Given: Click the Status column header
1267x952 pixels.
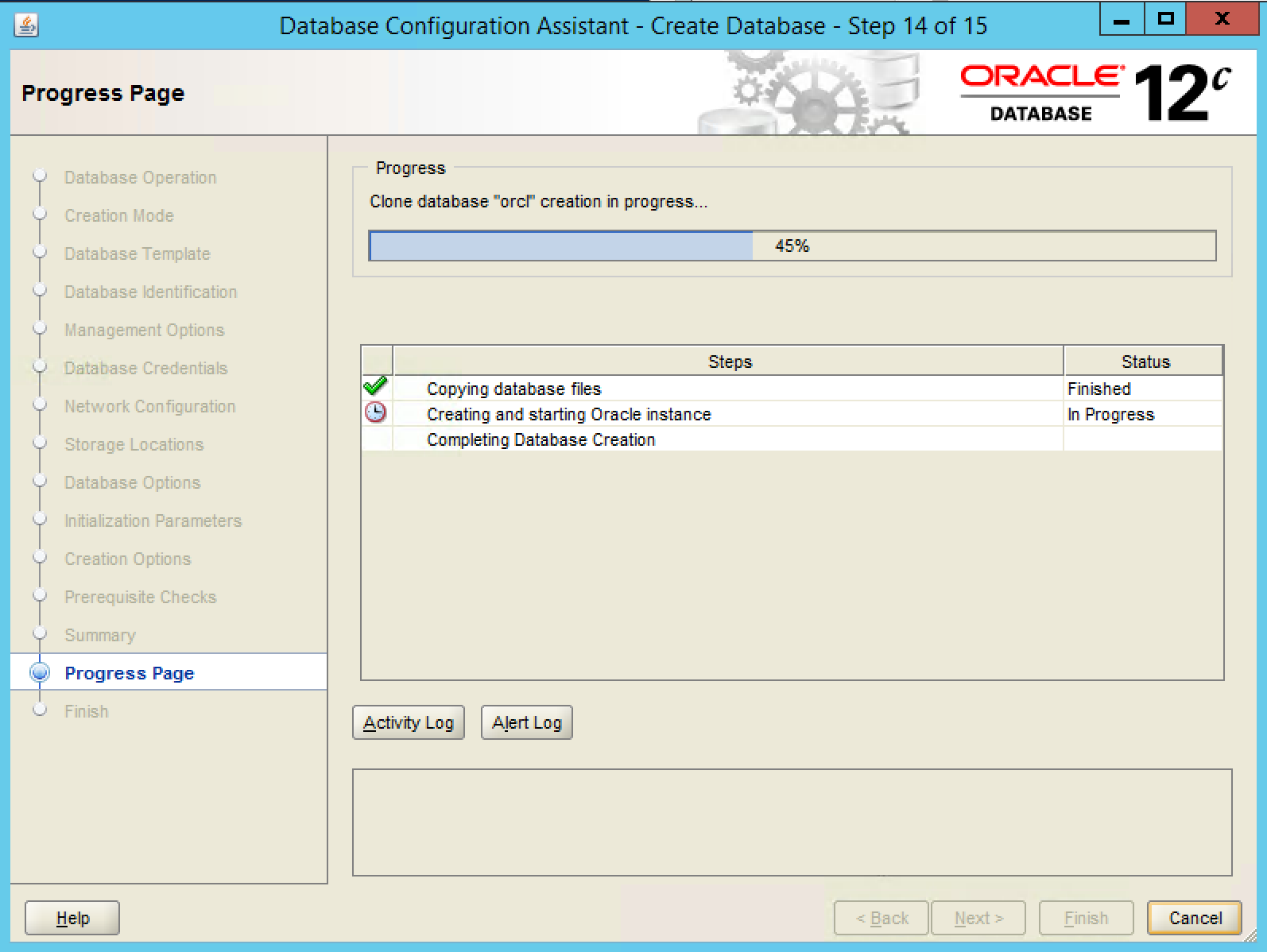Looking at the screenshot, I should (x=1145, y=362).
